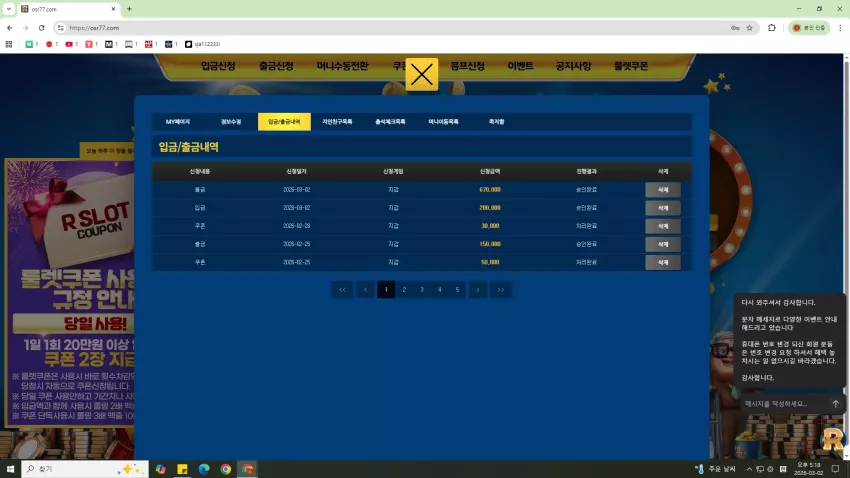Reload the page with the refresh icon
Screen dimensions: 850x478
click(x=41, y=28)
